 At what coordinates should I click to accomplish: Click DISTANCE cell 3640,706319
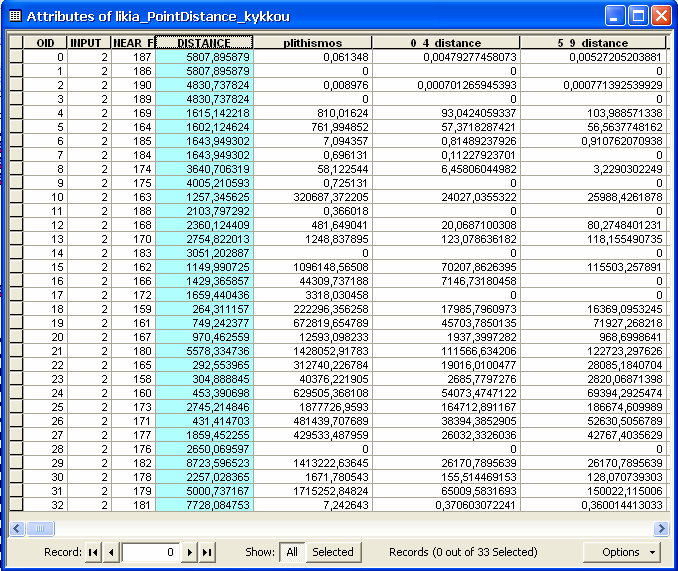click(204, 169)
